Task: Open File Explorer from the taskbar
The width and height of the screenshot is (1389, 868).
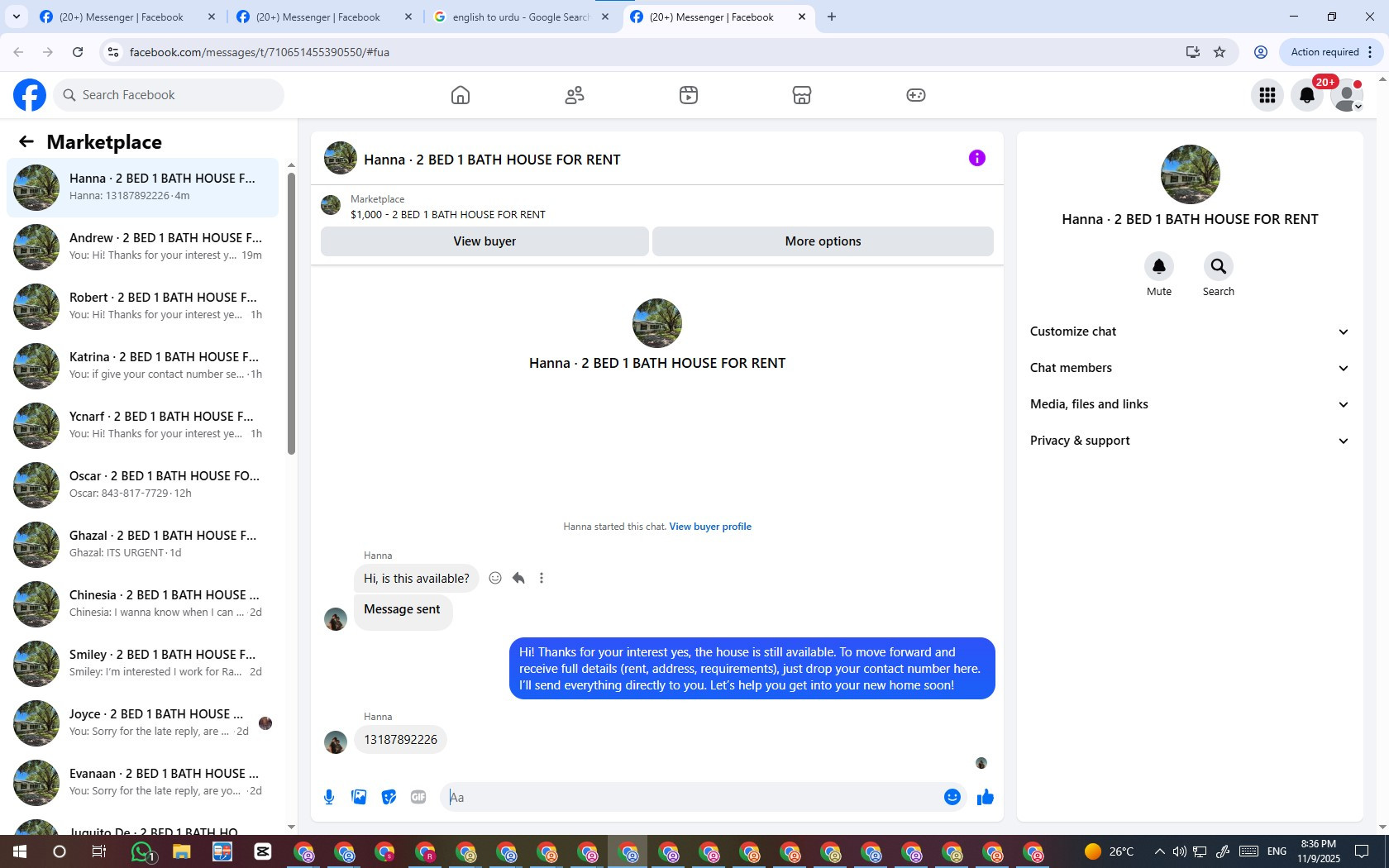Action: pos(182,851)
